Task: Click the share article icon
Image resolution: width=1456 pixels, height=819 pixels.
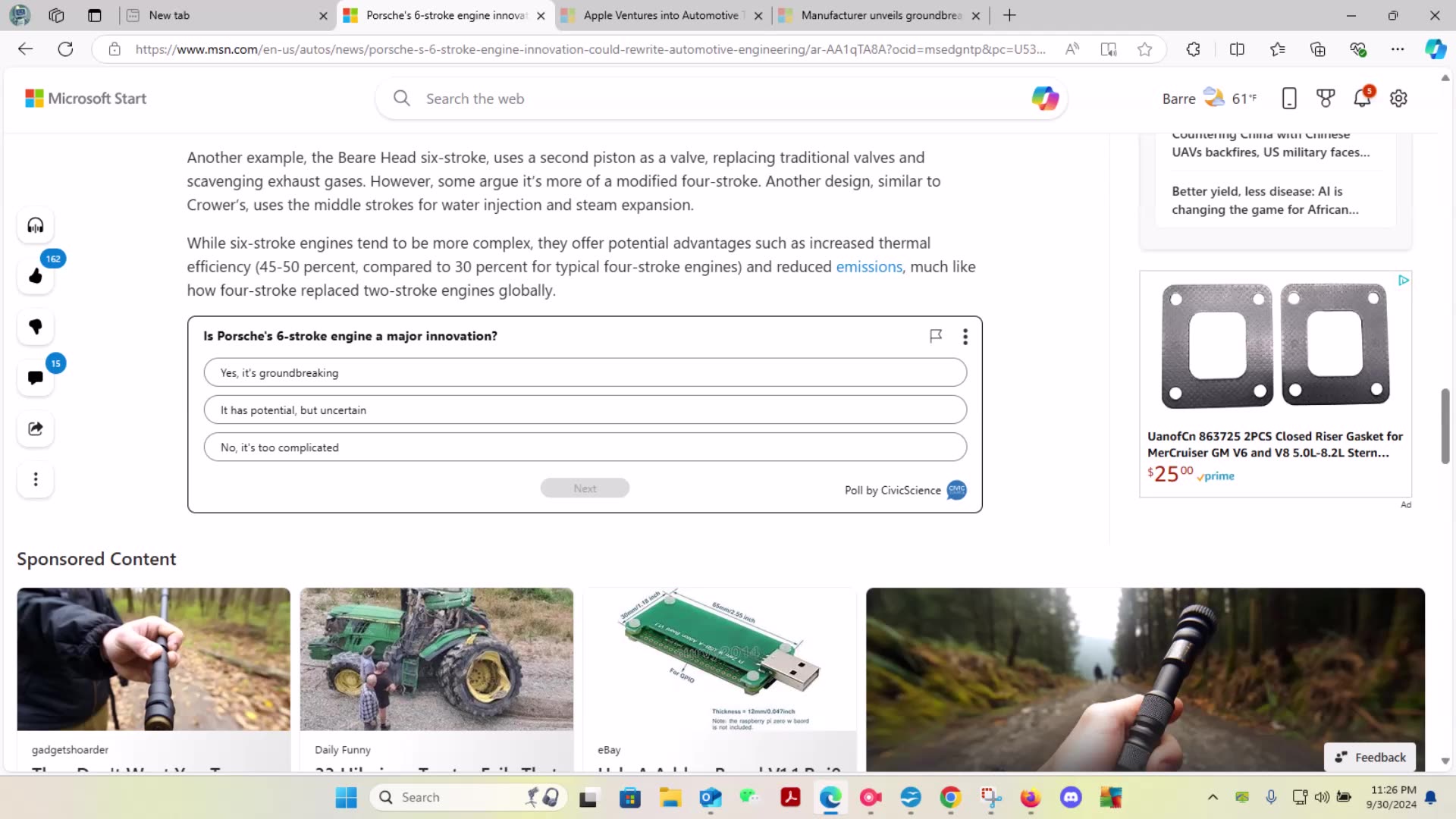Action: click(x=36, y=428)
